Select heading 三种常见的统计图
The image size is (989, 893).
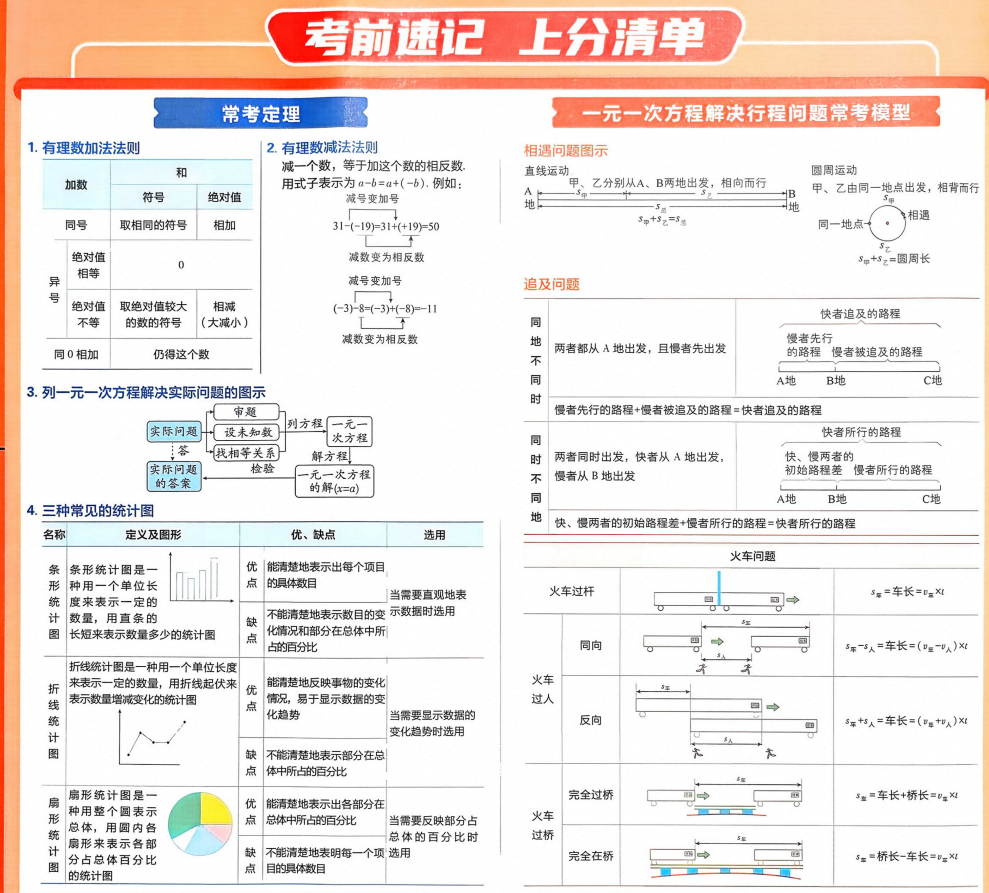pyautogui.click(x=90, y=510)
